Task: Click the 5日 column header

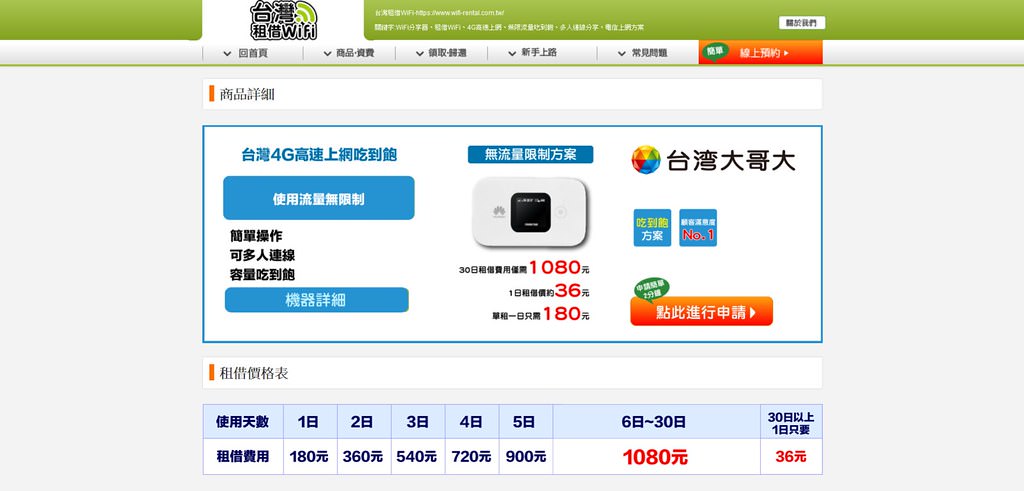Action: pos(526,422)
